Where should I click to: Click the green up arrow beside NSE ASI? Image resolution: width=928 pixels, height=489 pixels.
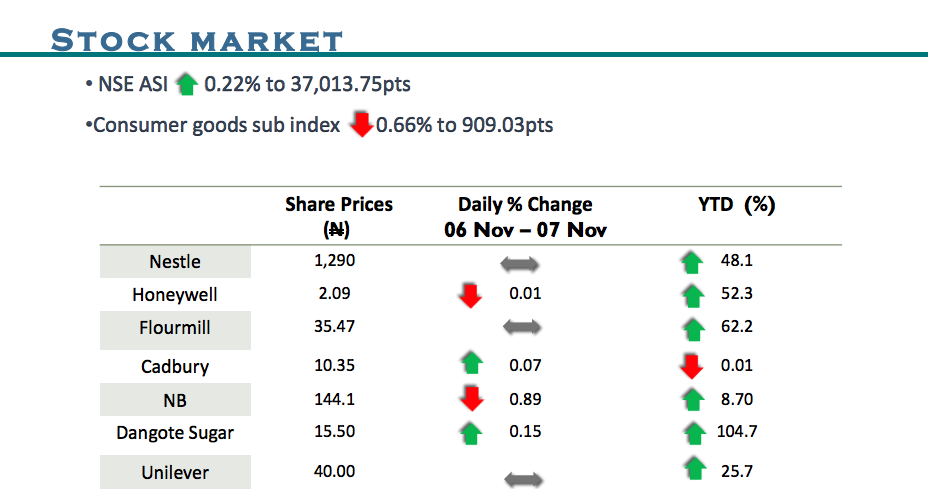(185, 85)
